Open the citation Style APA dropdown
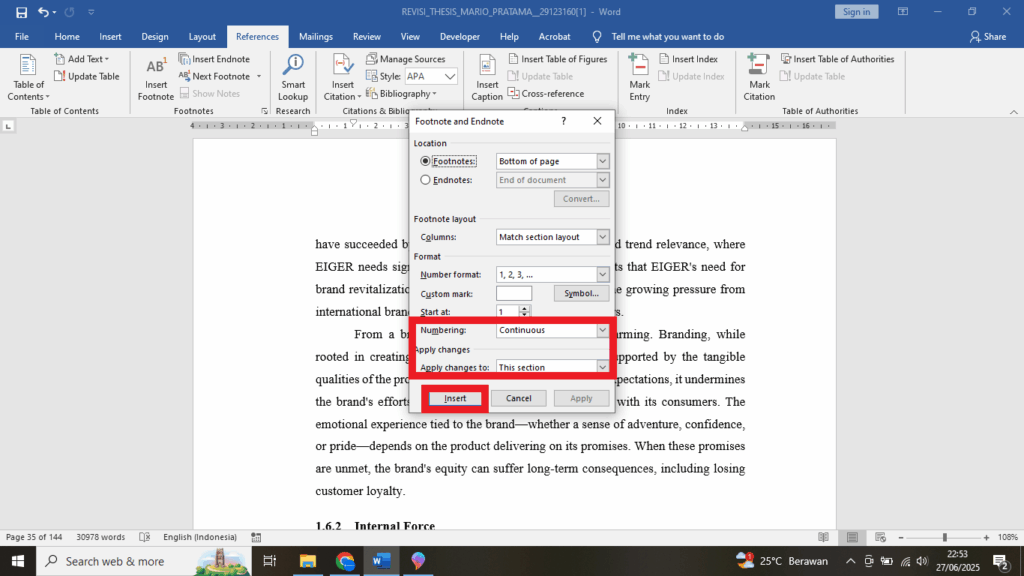The height and width of the screenshot is (576, 1024). [450, 76]
